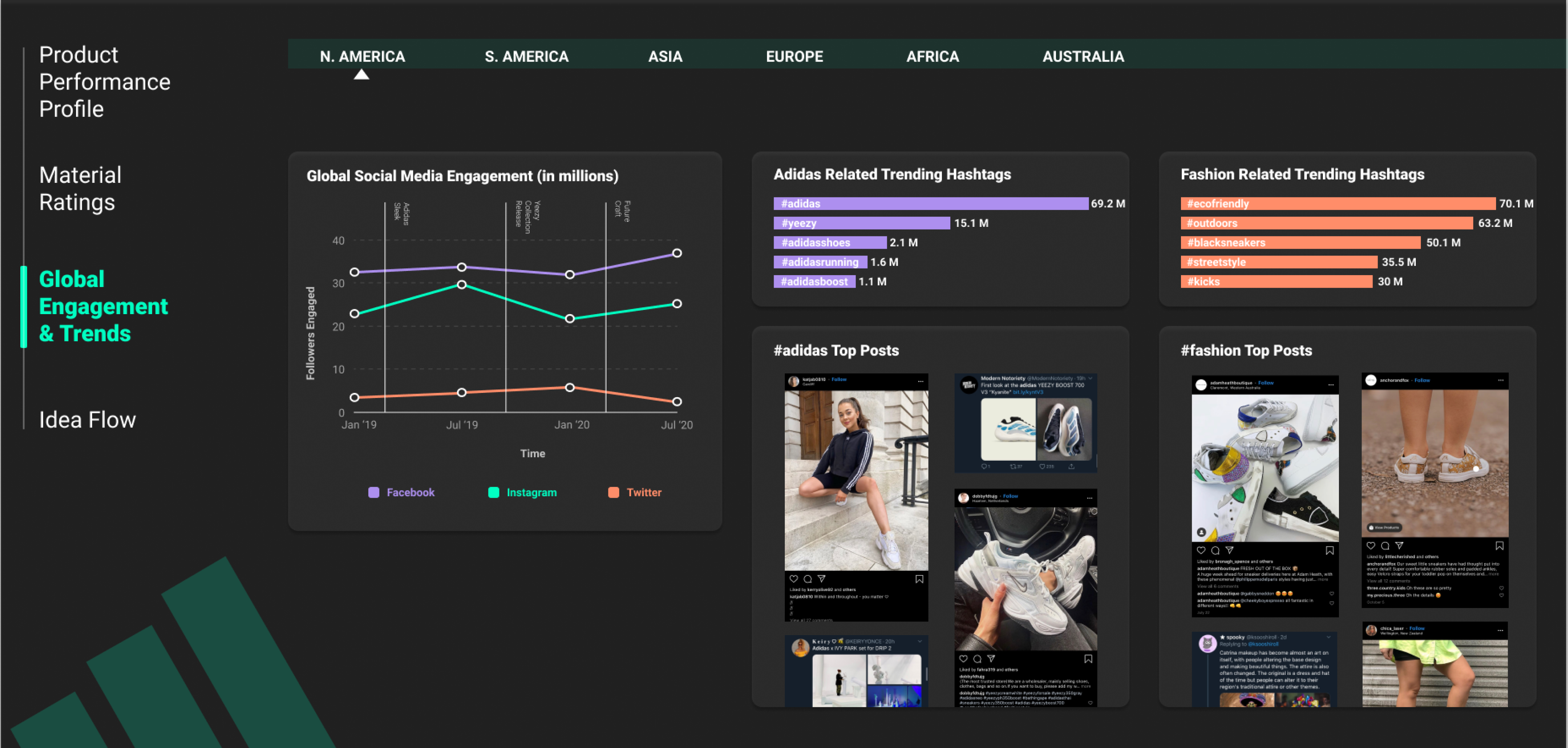The height and width of the screenshot is (748, 1568).
Task: Comment on the dobbyfdtujg post
Action: [x=977, y=658]
